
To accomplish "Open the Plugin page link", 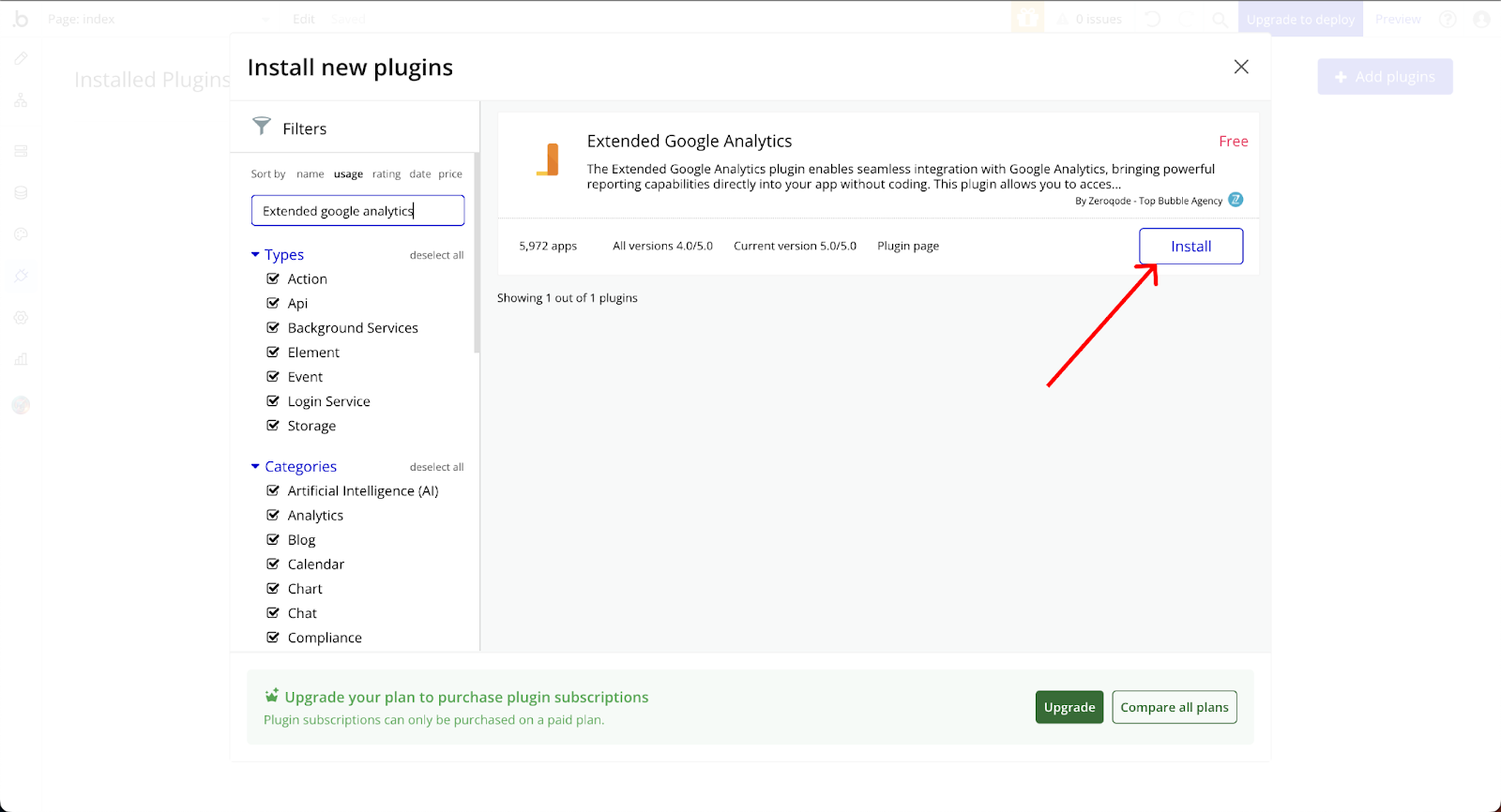I will point(908,246).
